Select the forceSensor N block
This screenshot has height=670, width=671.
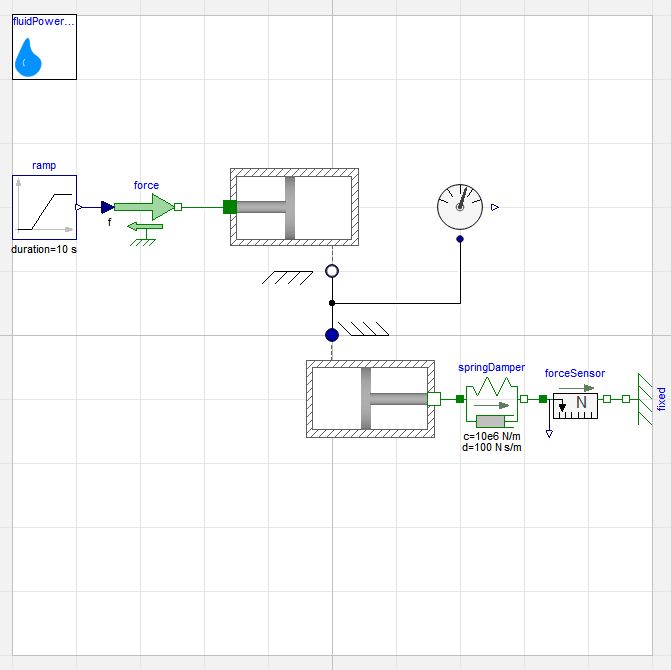(x=575, y=406)
